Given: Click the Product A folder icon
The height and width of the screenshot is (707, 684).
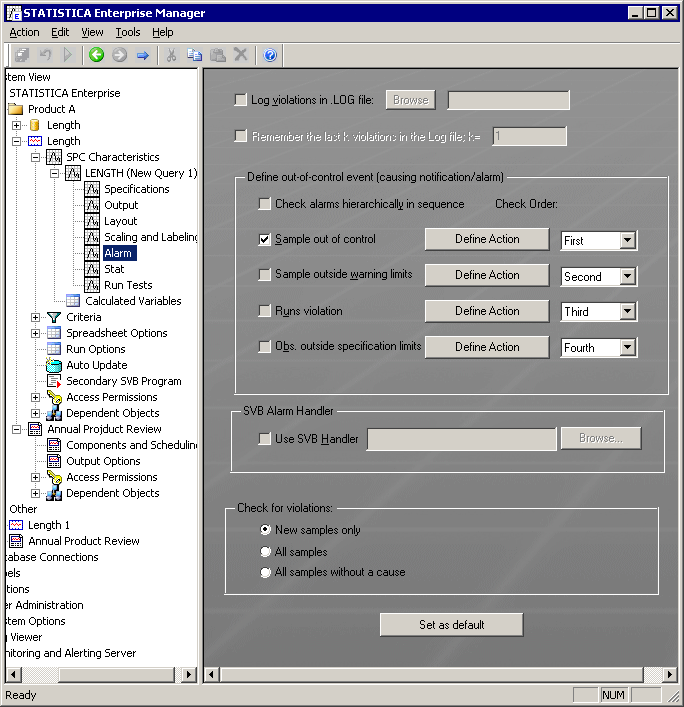Looking at the screenshot, I should pos(16,109).
